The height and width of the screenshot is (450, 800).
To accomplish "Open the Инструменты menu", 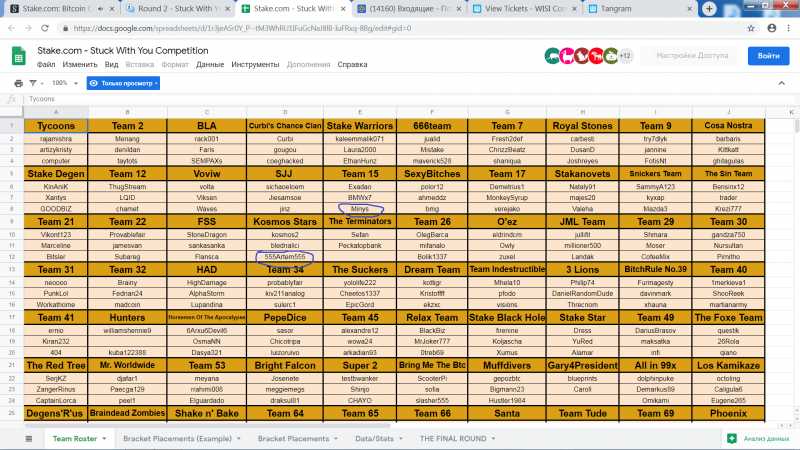I will point(255,65).
